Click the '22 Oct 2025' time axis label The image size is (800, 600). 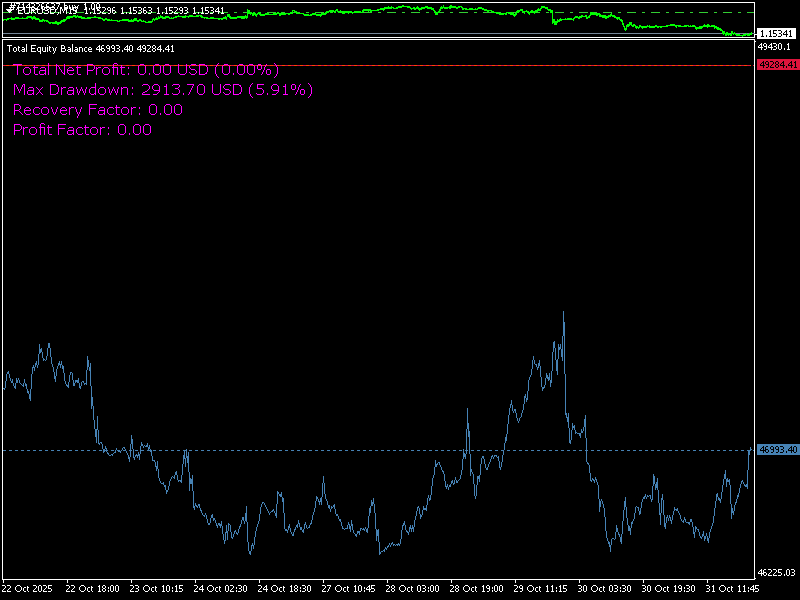click(28, 589)
